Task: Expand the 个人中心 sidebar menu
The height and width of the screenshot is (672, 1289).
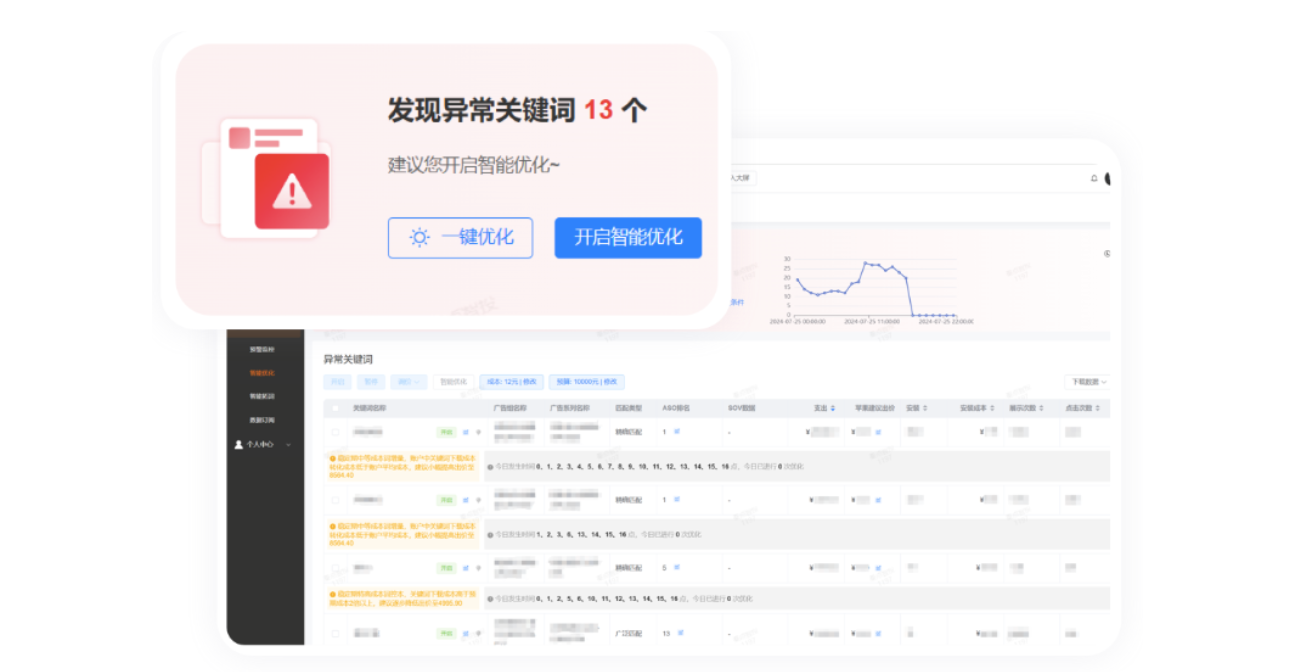Action: click(x=288, y=444)
